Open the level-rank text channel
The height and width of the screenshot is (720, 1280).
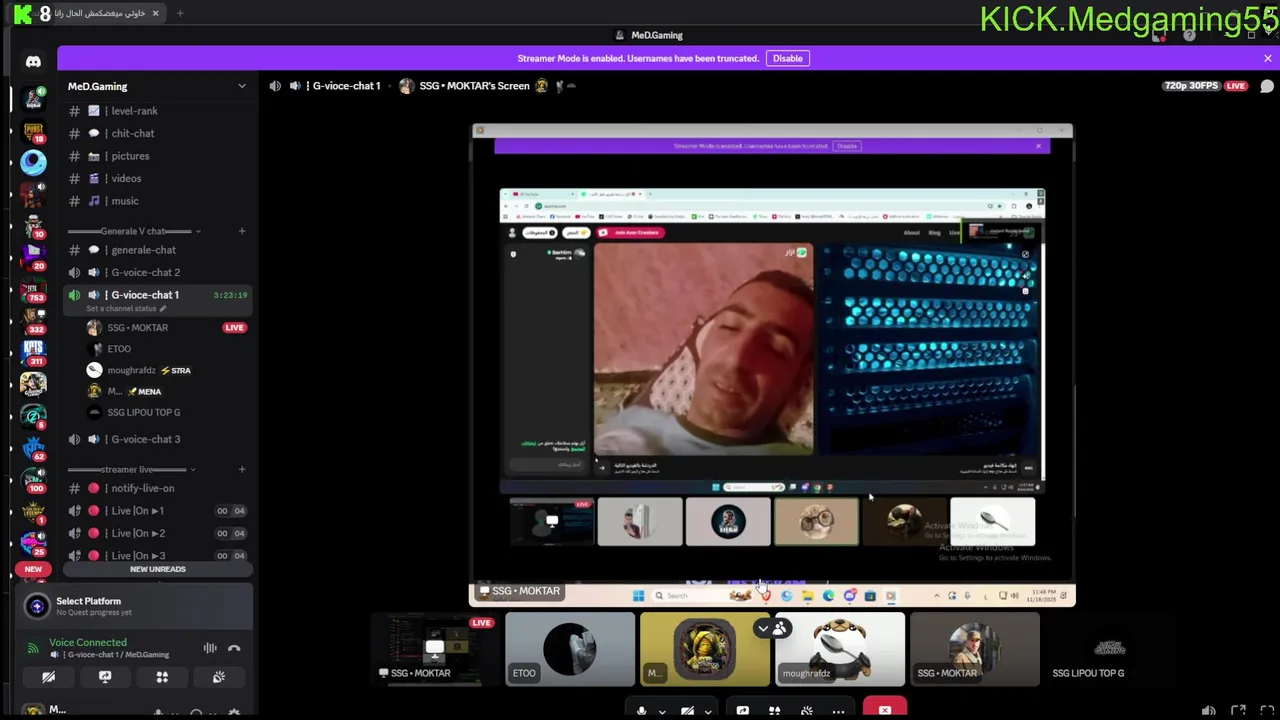tap(156, 111)
